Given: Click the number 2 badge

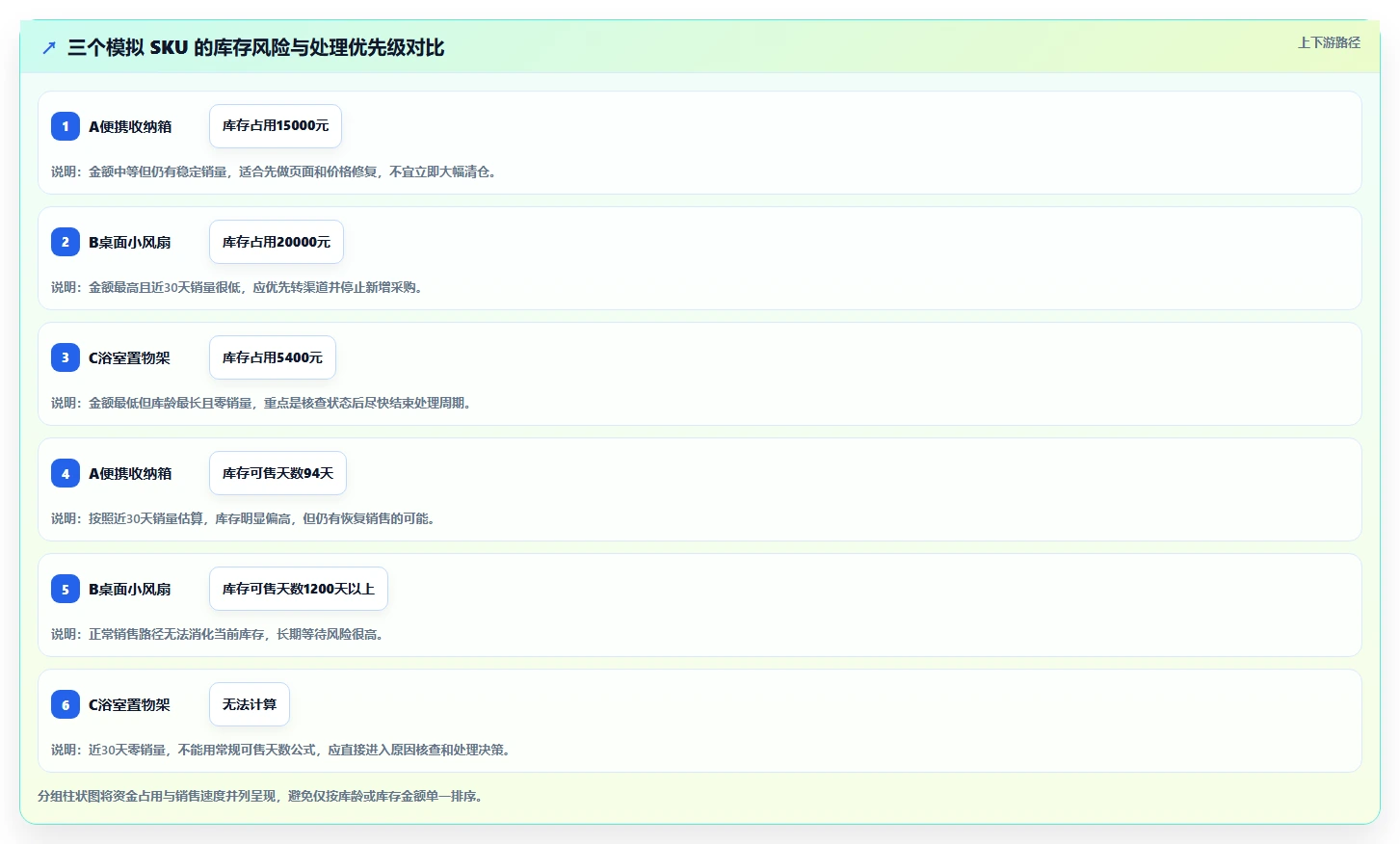Looking at the screenshot, I should [66, 242].
